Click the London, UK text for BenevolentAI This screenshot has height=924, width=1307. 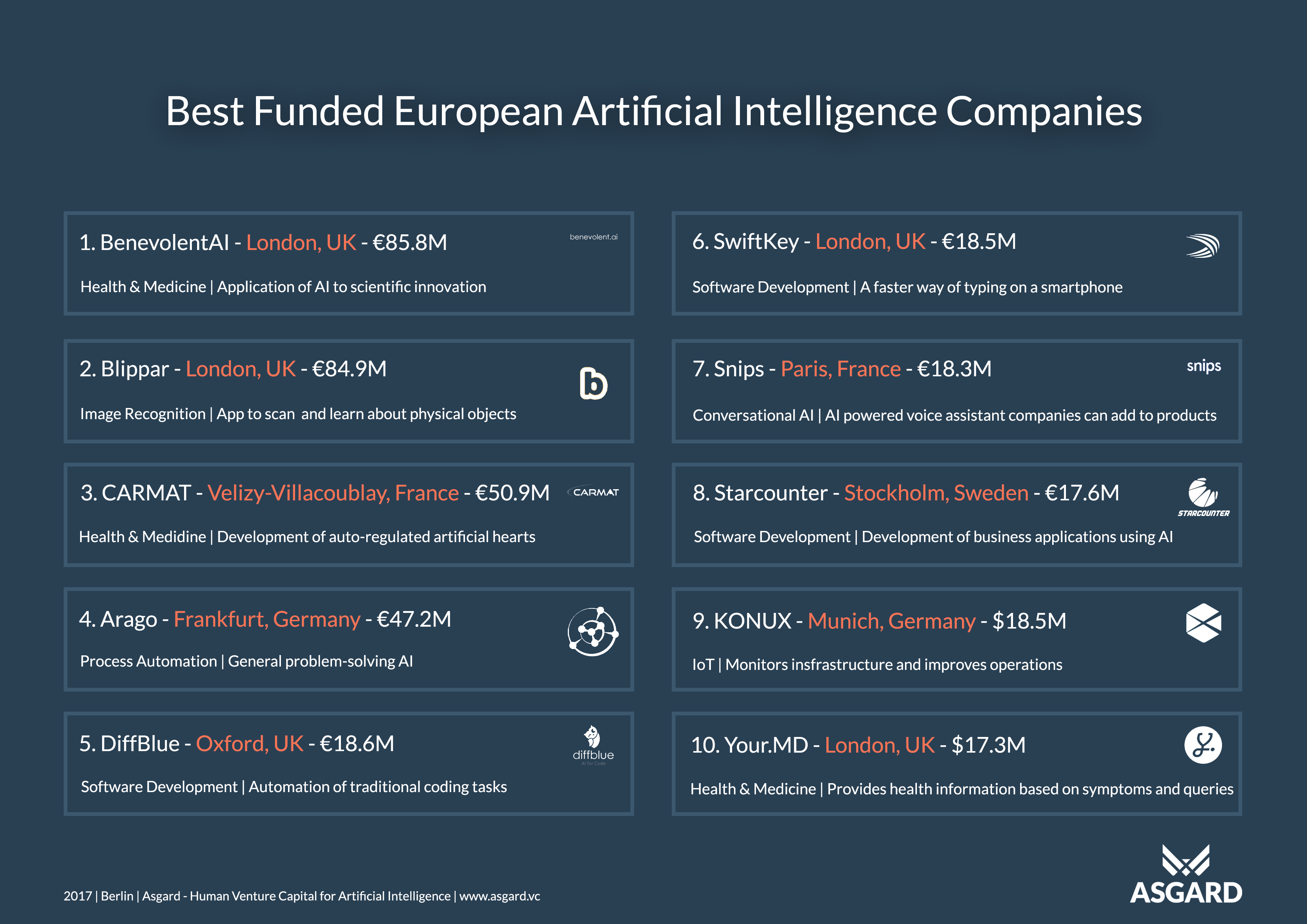(x=301, y=243)
